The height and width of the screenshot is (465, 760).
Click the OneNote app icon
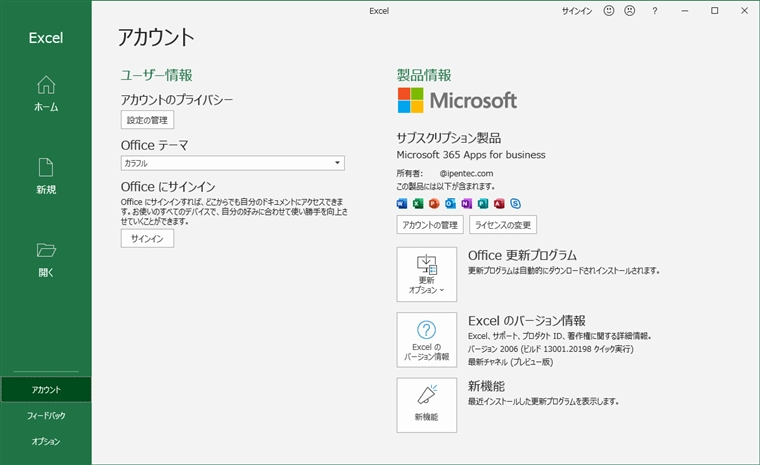pyautogui.click(x=467, y=204)
